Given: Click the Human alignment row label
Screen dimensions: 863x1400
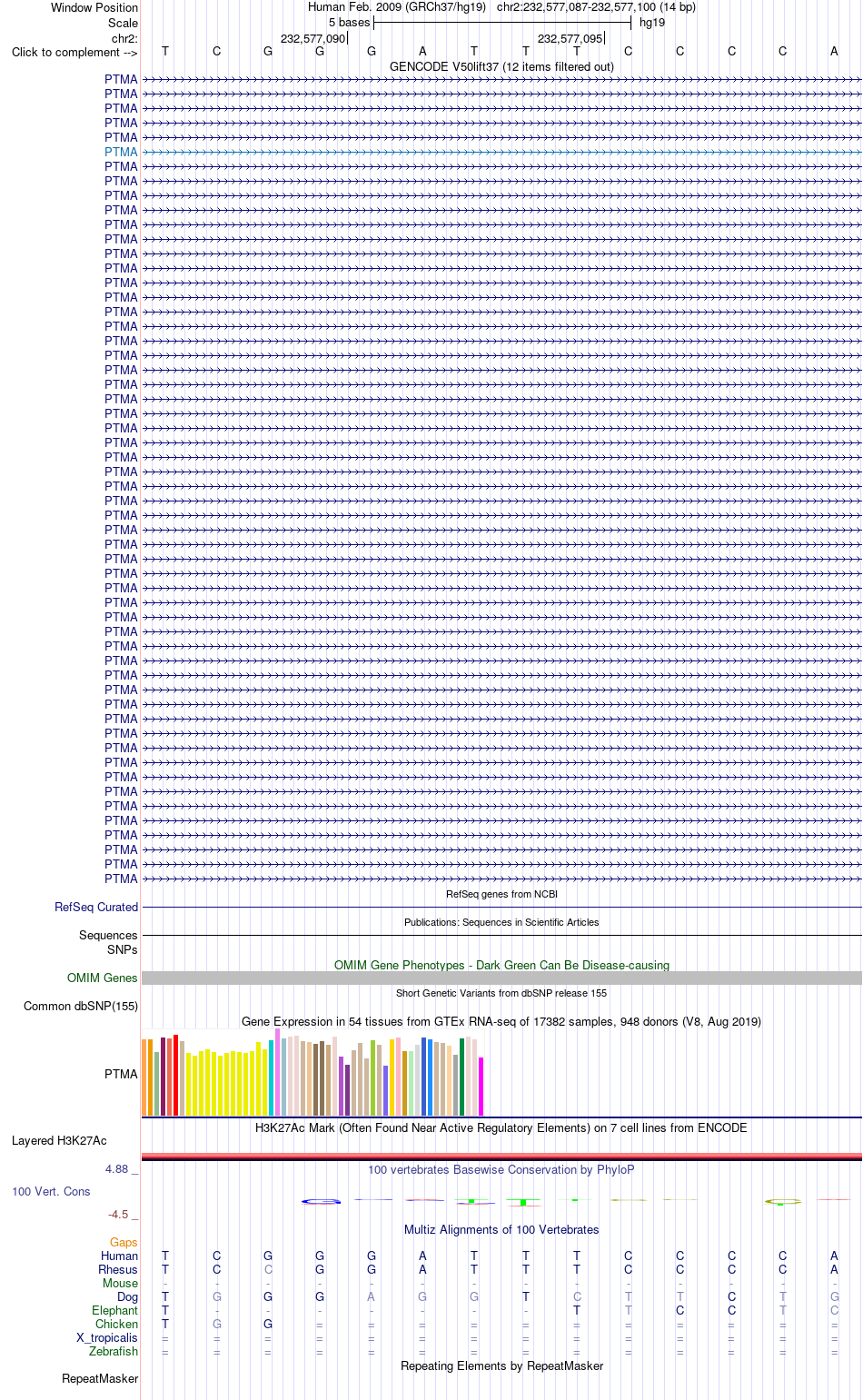Looking at the screenshot, I should click(119, 1256).
